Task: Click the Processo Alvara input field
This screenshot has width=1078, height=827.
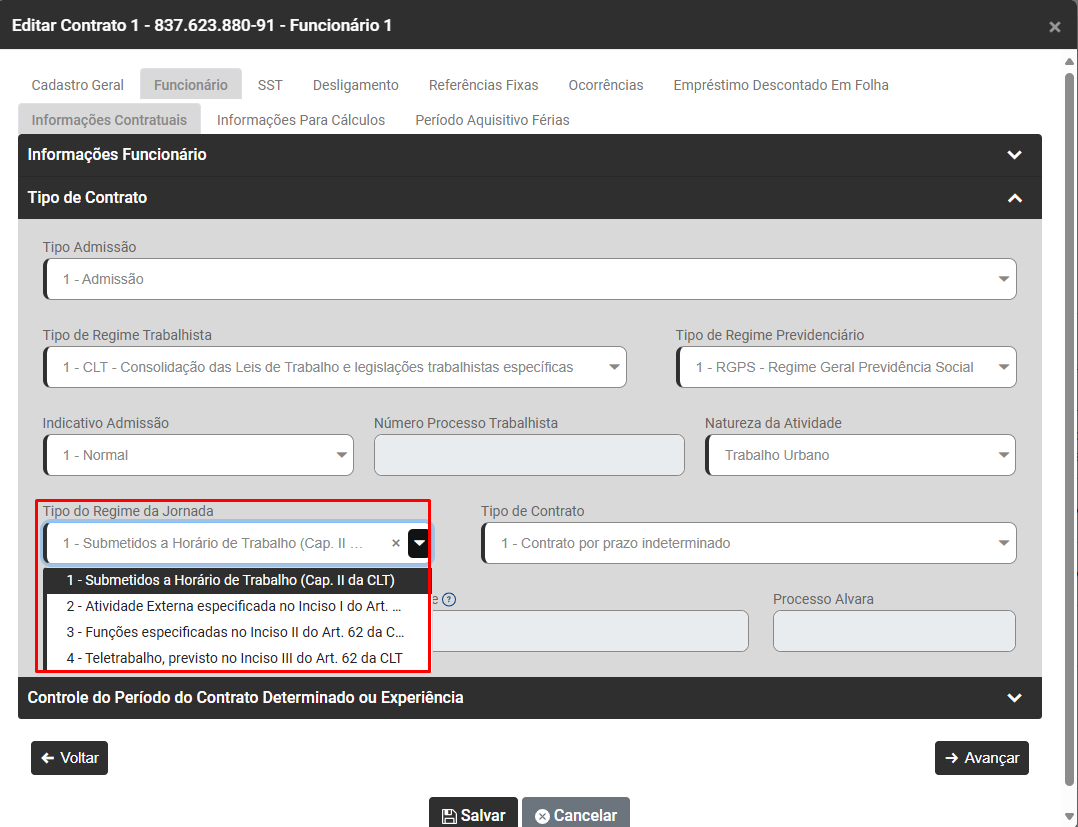Action: pyautogui.click(x=893, y=631)
